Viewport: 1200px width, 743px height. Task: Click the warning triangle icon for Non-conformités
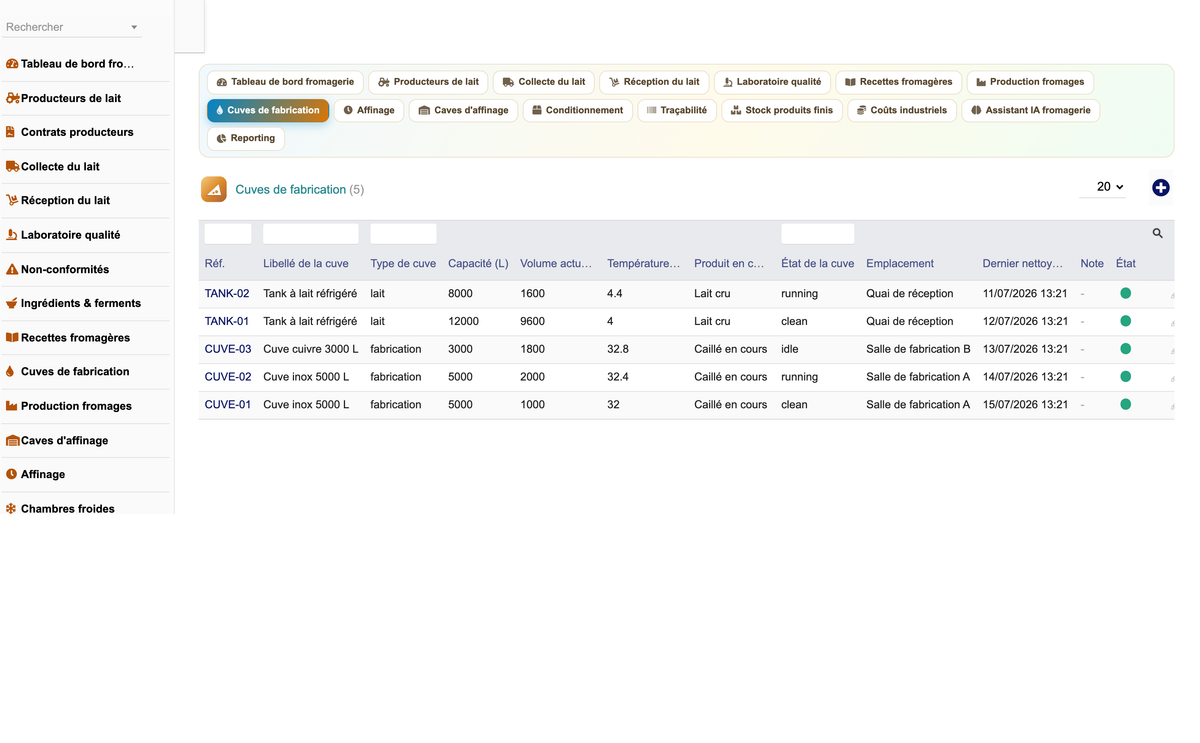pos(12,269)
